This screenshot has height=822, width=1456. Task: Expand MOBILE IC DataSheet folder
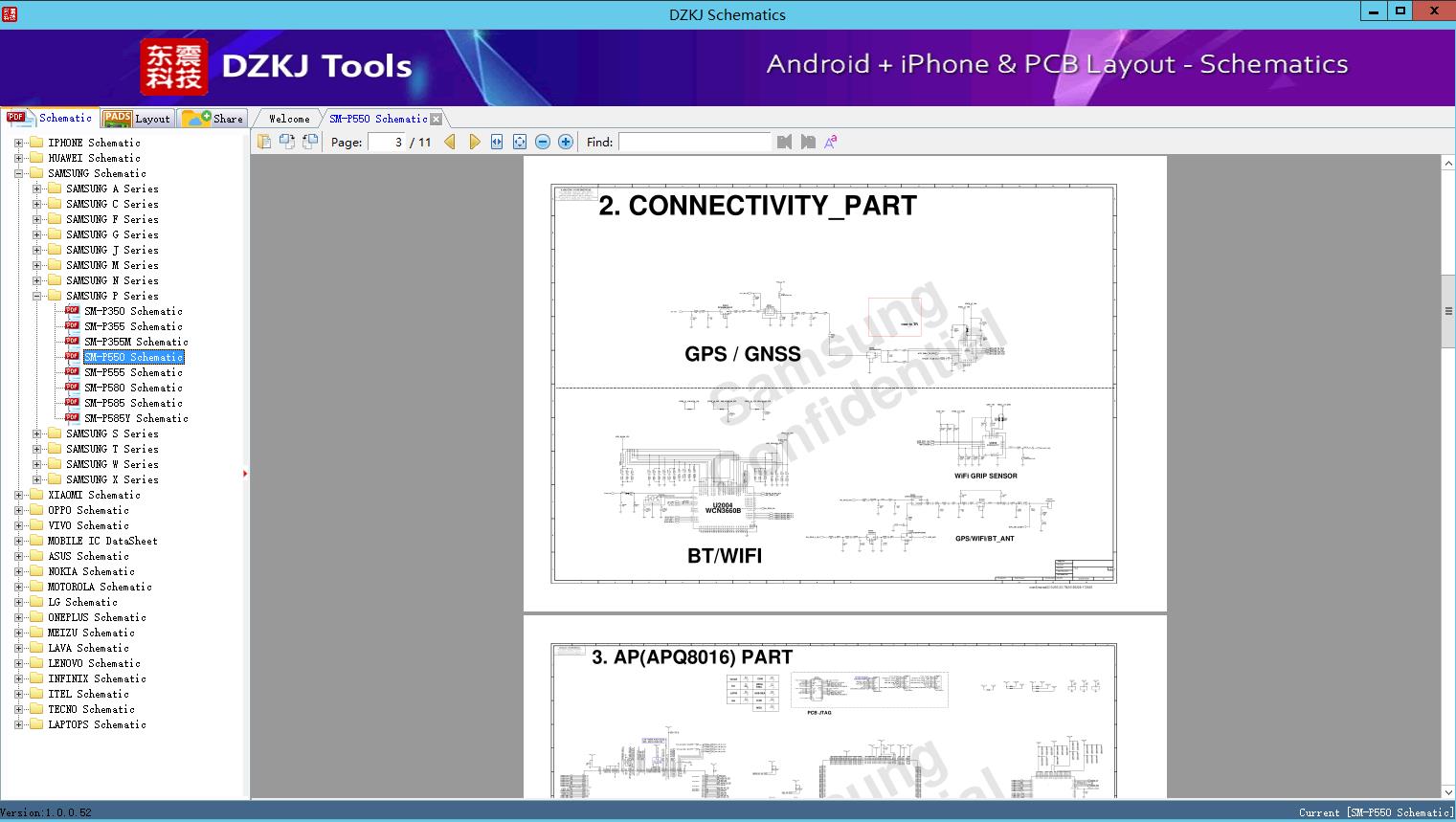coord(18,541)
